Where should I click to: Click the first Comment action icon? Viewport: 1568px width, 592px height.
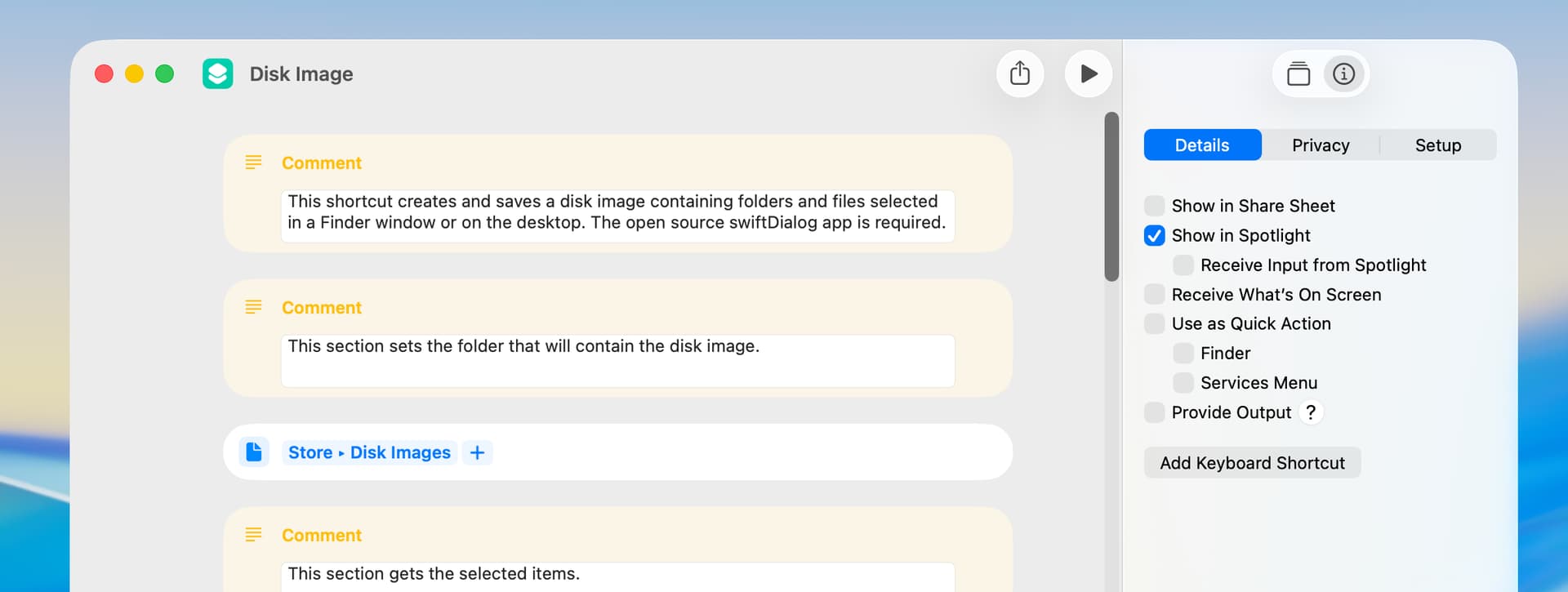[254, 162]
